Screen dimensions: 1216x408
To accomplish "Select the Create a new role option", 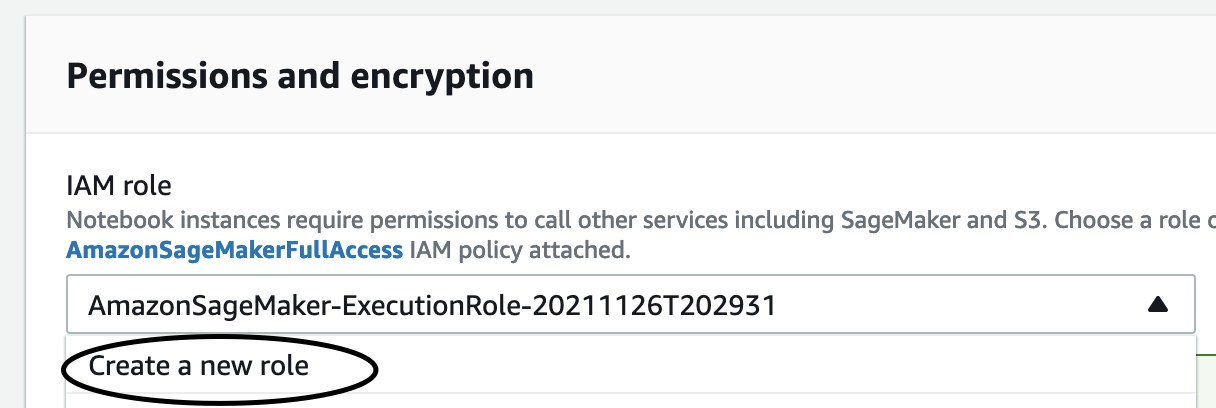I will point(199,366).
